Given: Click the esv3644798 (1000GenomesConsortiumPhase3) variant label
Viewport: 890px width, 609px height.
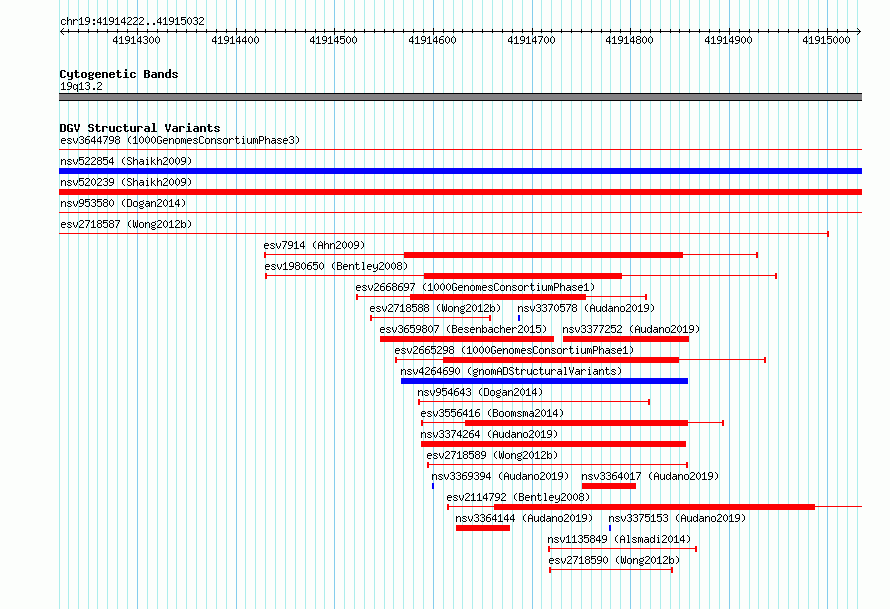Looking at the screenshot, I should pos(180,140).
